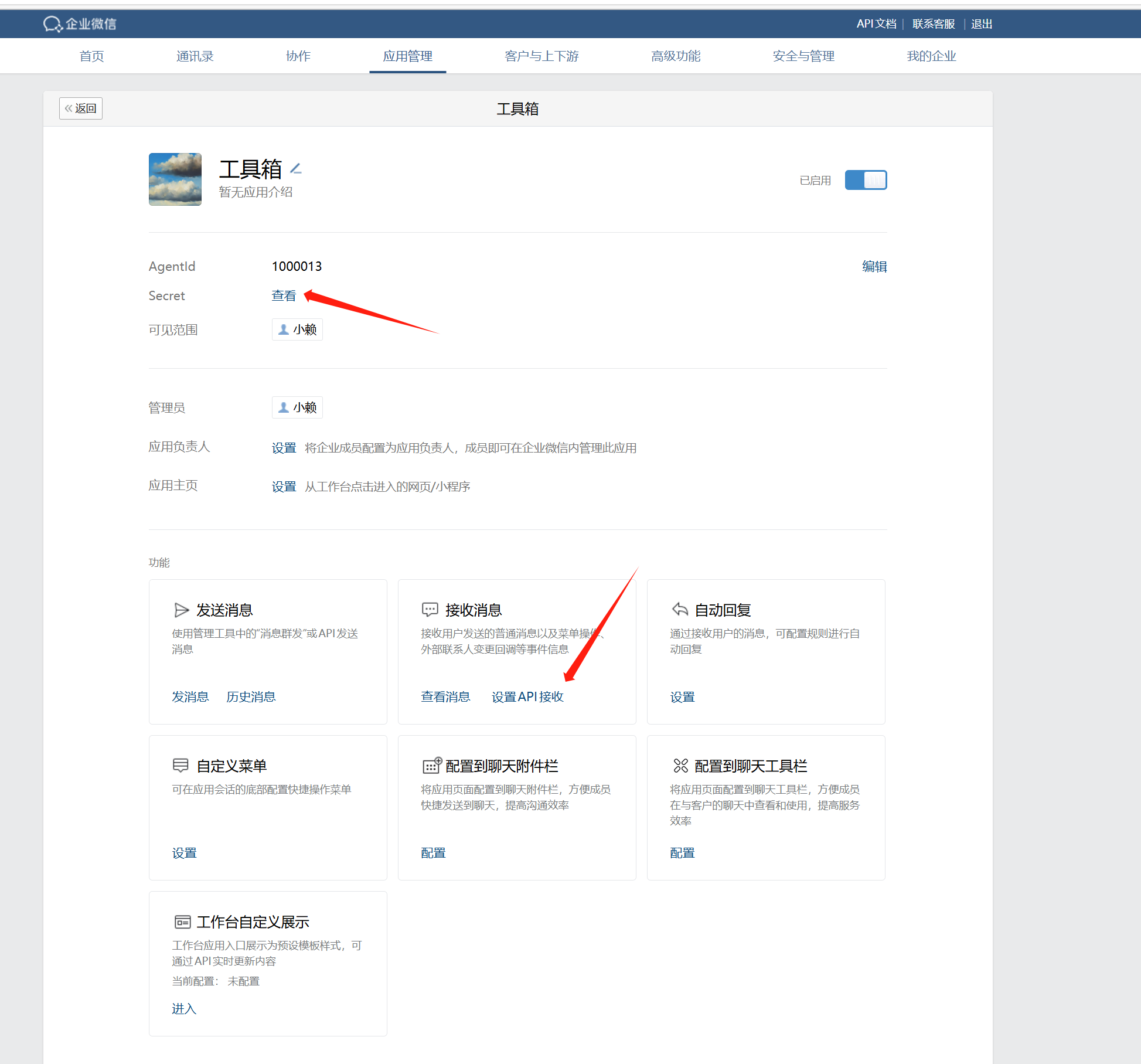Screen dimensions: 1141x1064
Task: Click the 自定义菜单 menu icon
Action: (x=180, y=766)
